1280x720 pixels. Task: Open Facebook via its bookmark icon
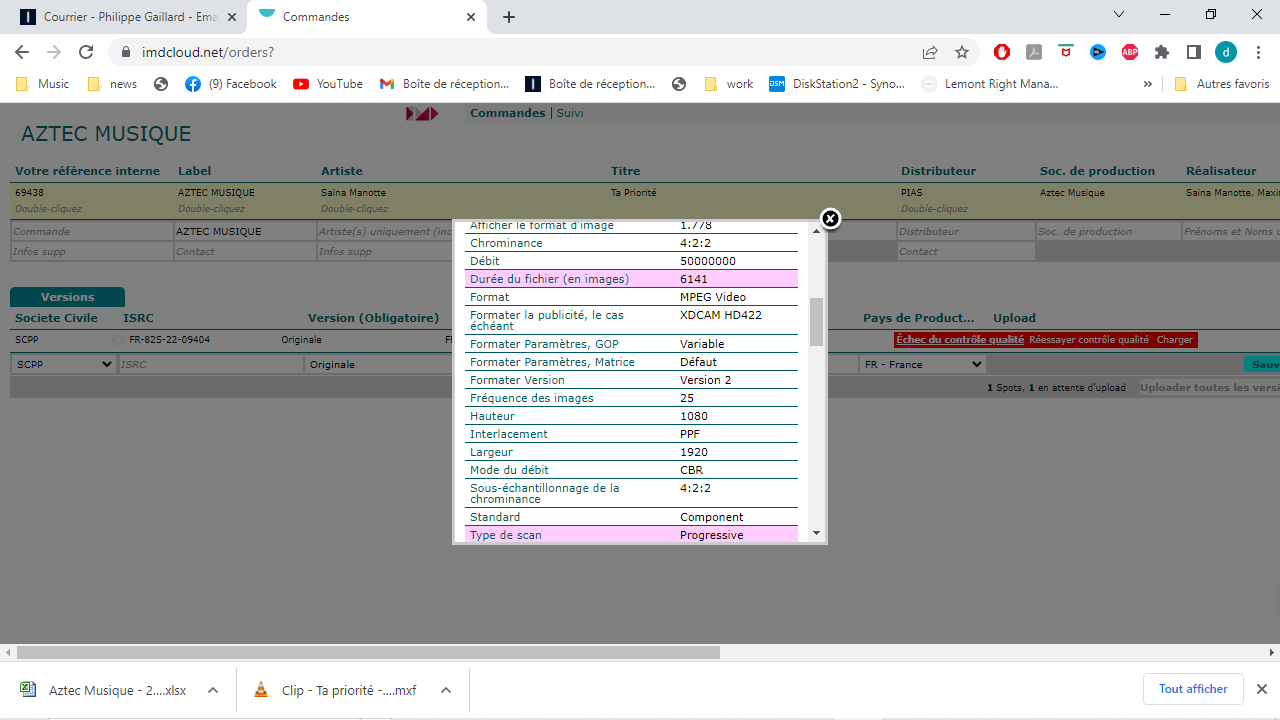pos(193,84)
